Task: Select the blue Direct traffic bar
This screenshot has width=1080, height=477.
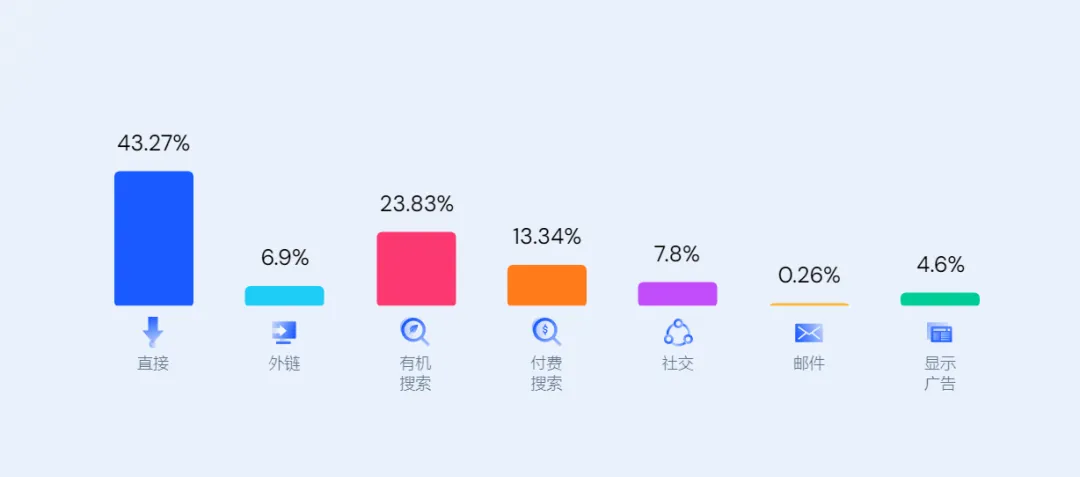Action: (x=153, y=238)
